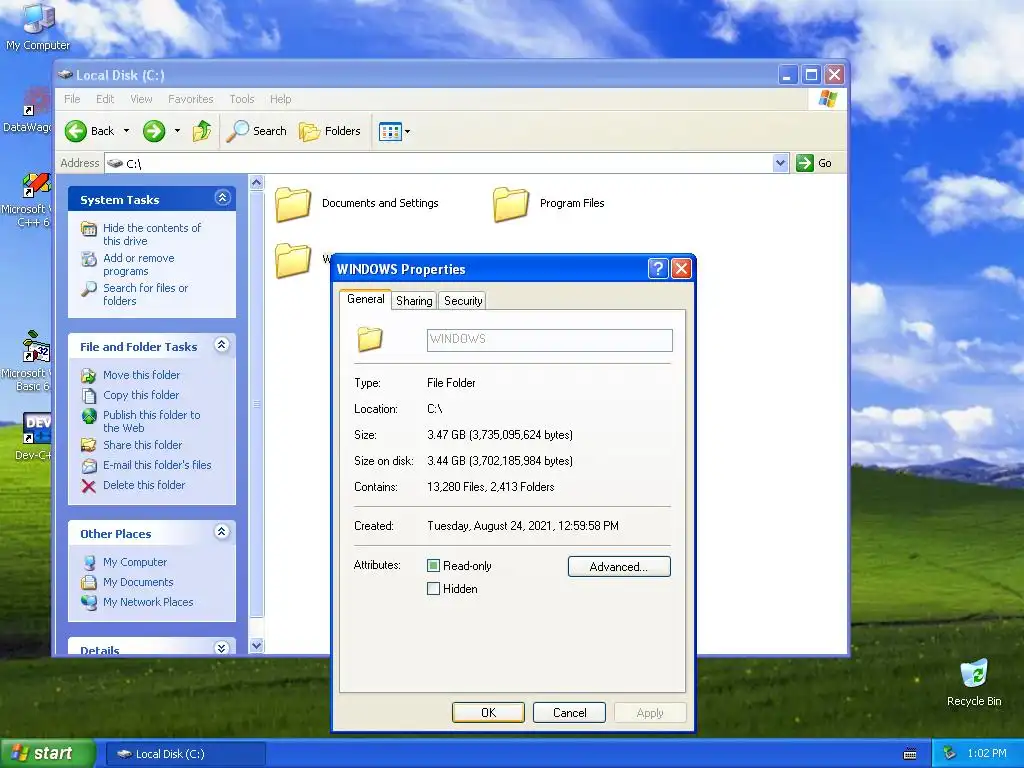This screenshot has height=768, width=1024.
Task: Click the Search for files or folders icon
Action: (89, 289)
